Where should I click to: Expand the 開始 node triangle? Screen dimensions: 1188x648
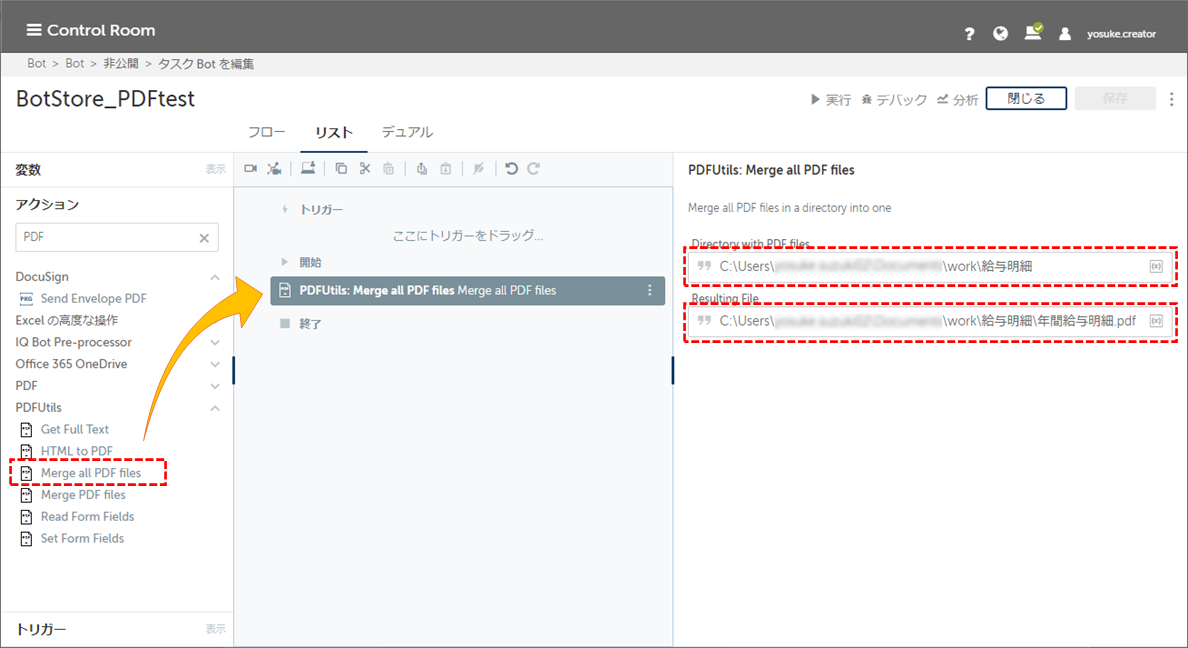285,262
